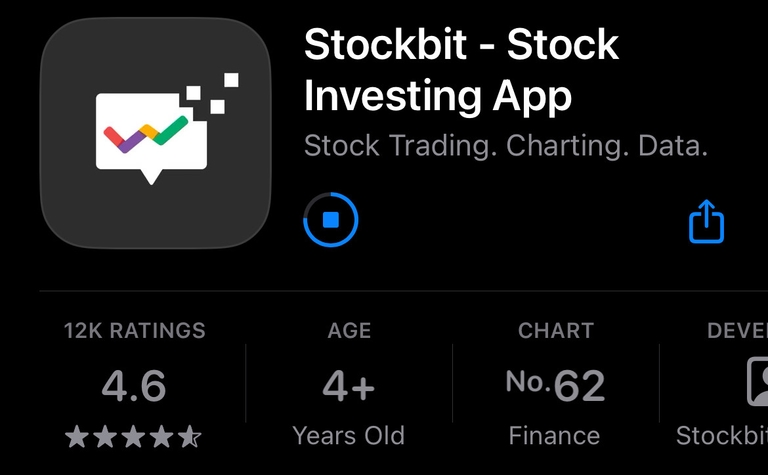The width and height of the screenshot is (768, 475).
Task: Open the 12K Ratings section
Action: tap(134, 330)
